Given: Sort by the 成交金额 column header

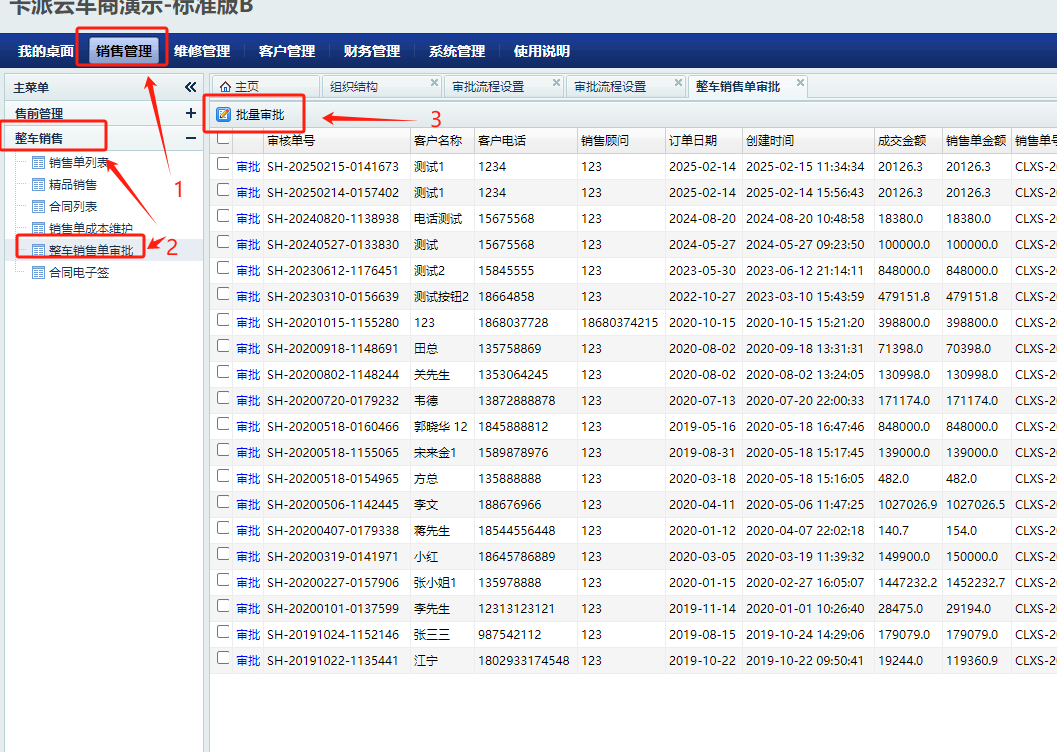Looking at the screenshot, I should (901, 141).
